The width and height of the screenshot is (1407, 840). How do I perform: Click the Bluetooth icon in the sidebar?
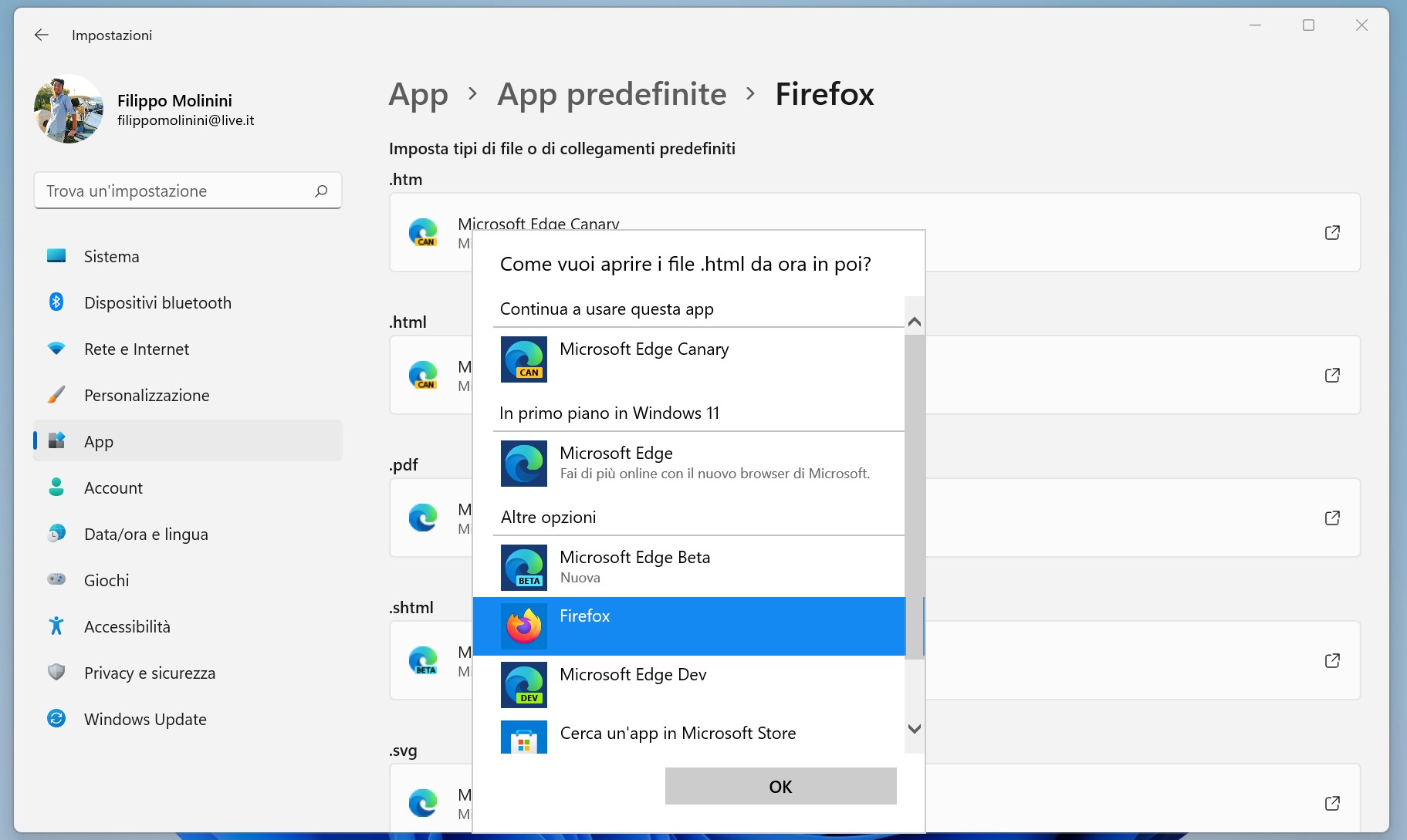pyautogui.click(x=57, y=302)
